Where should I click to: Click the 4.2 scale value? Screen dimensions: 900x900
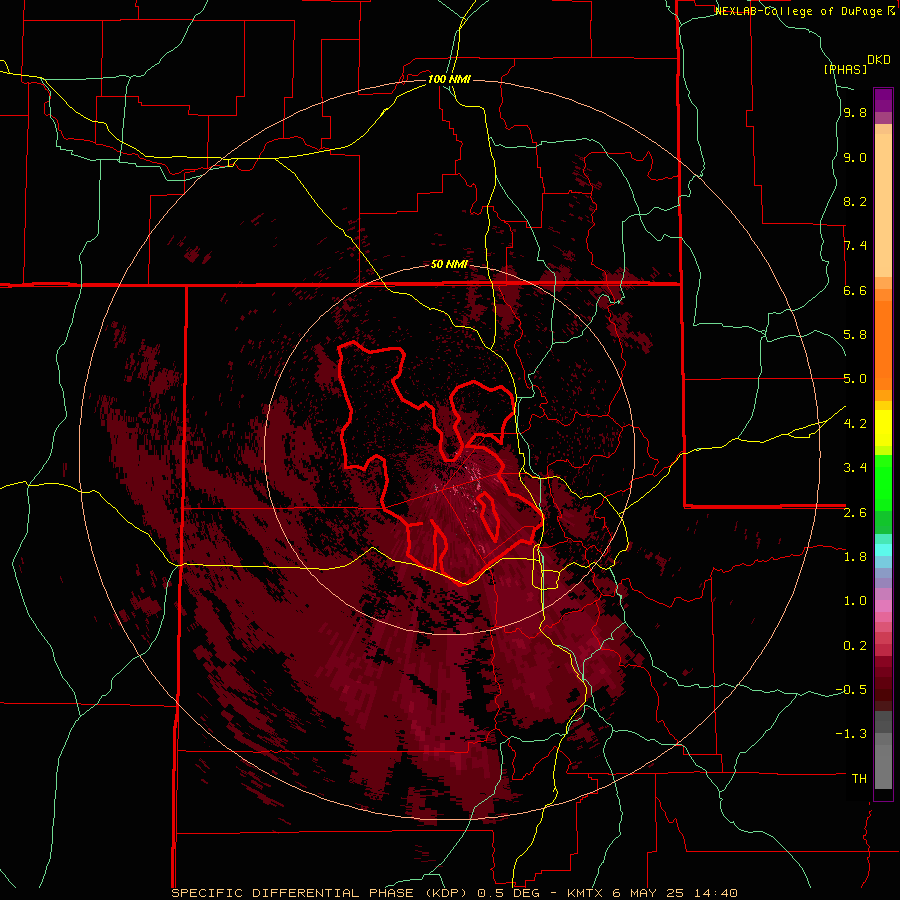click(855, 423)
